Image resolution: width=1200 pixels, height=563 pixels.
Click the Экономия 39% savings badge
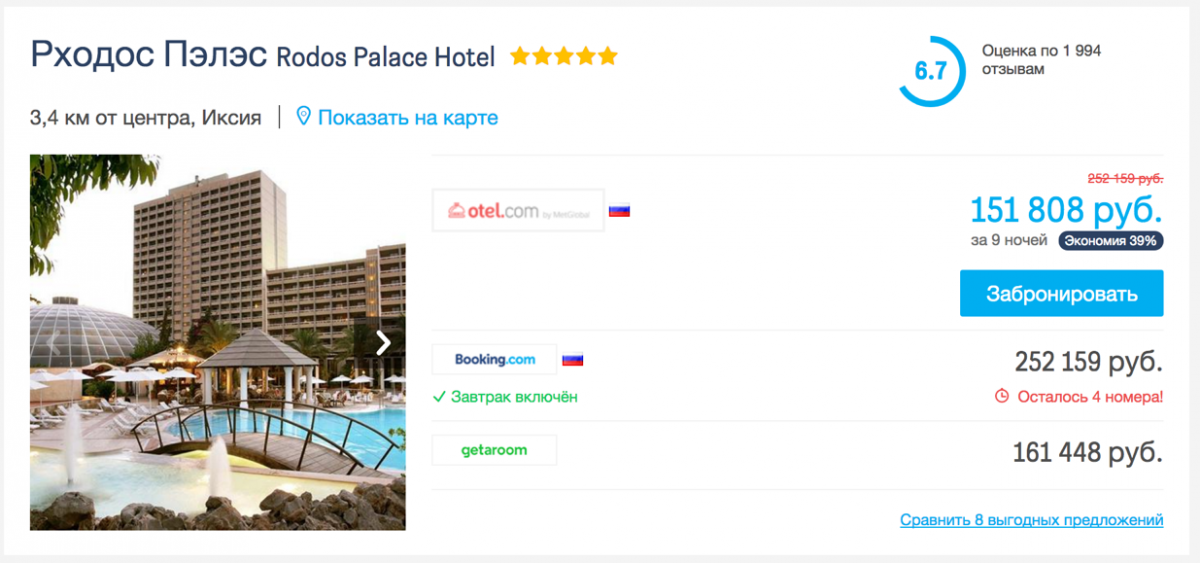click(1110, 241)
